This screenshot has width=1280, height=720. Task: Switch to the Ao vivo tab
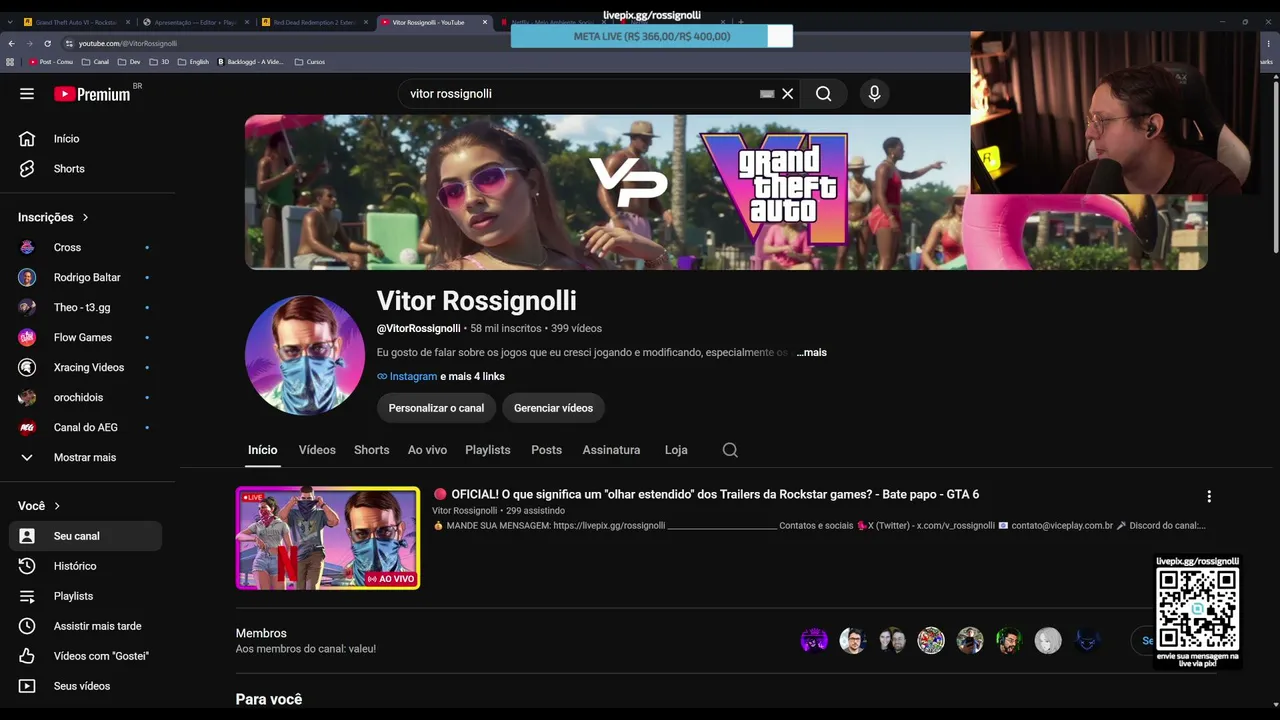[427, 450]
